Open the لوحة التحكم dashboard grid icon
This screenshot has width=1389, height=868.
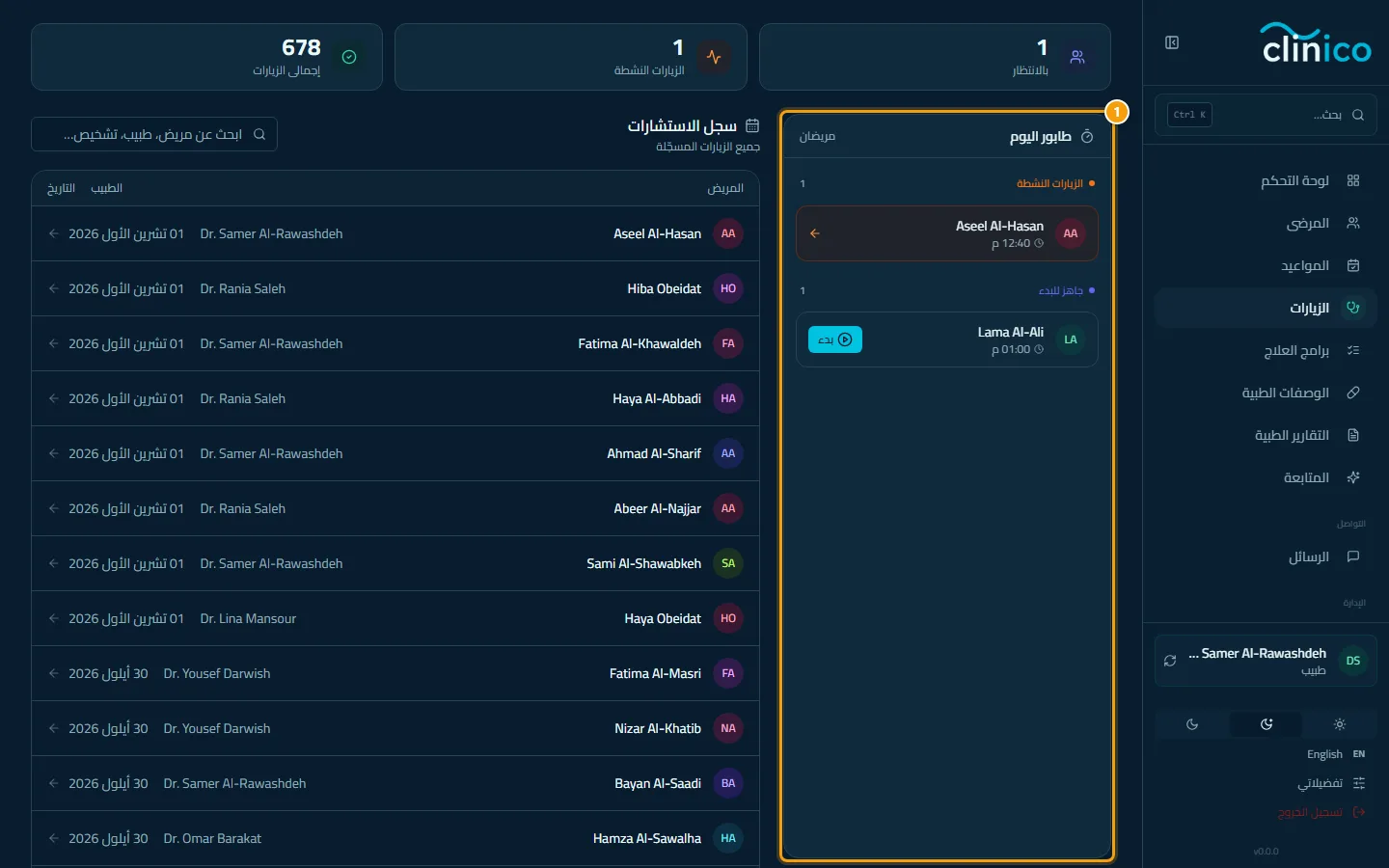tap(1353, 180)
